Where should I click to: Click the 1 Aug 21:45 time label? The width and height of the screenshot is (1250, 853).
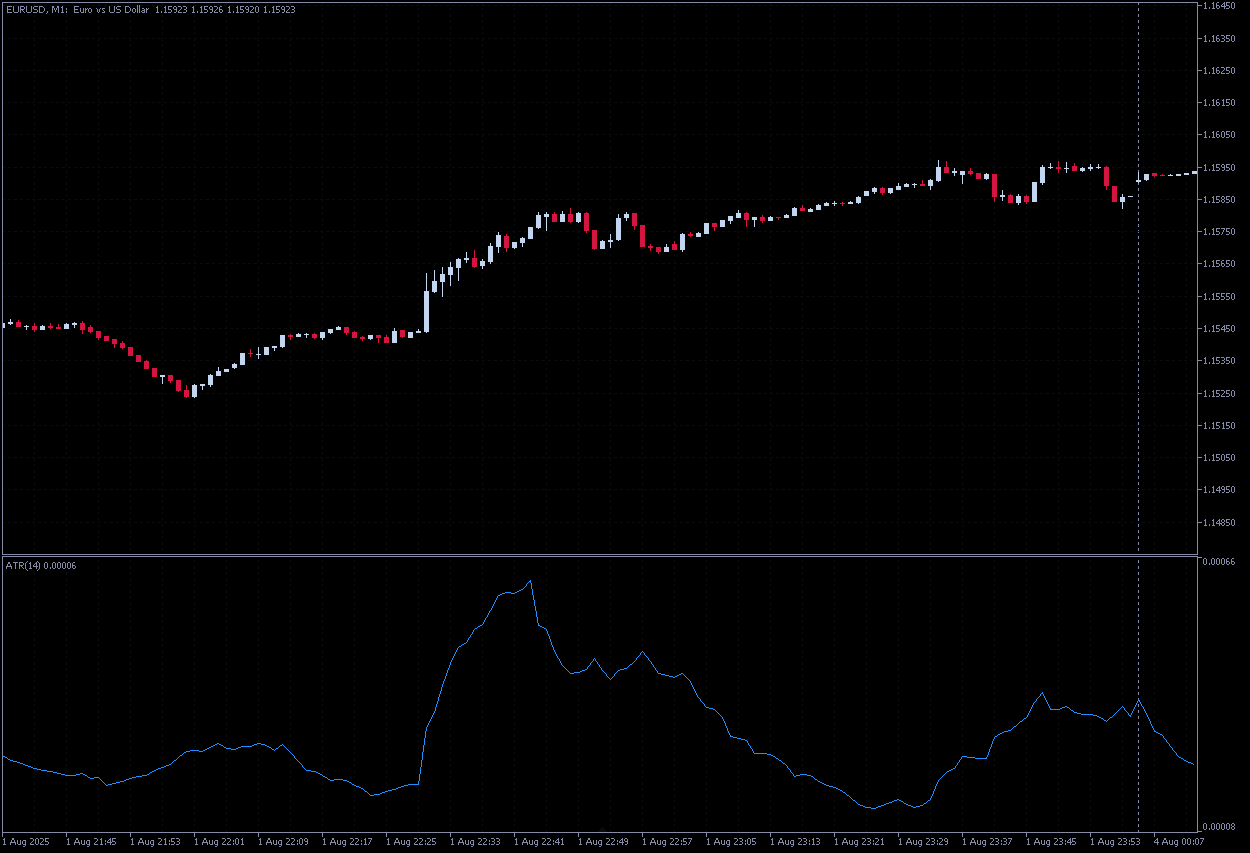coord(91,842)
